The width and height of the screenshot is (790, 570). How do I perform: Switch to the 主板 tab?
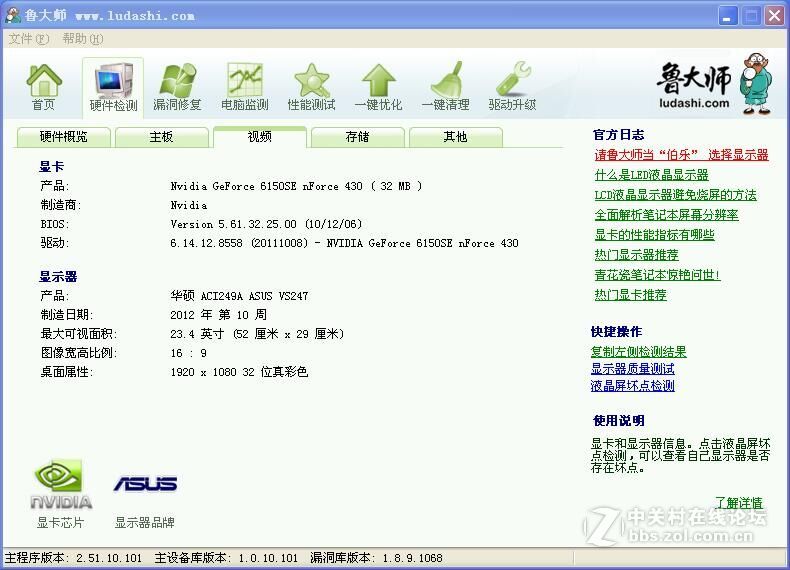[162, 137]
